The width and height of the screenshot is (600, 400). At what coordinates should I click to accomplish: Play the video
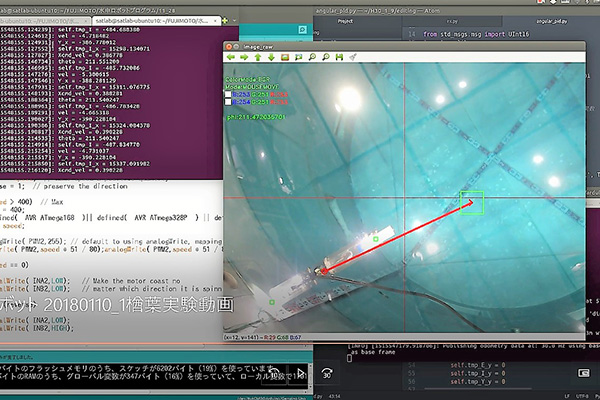click(301, 372)
